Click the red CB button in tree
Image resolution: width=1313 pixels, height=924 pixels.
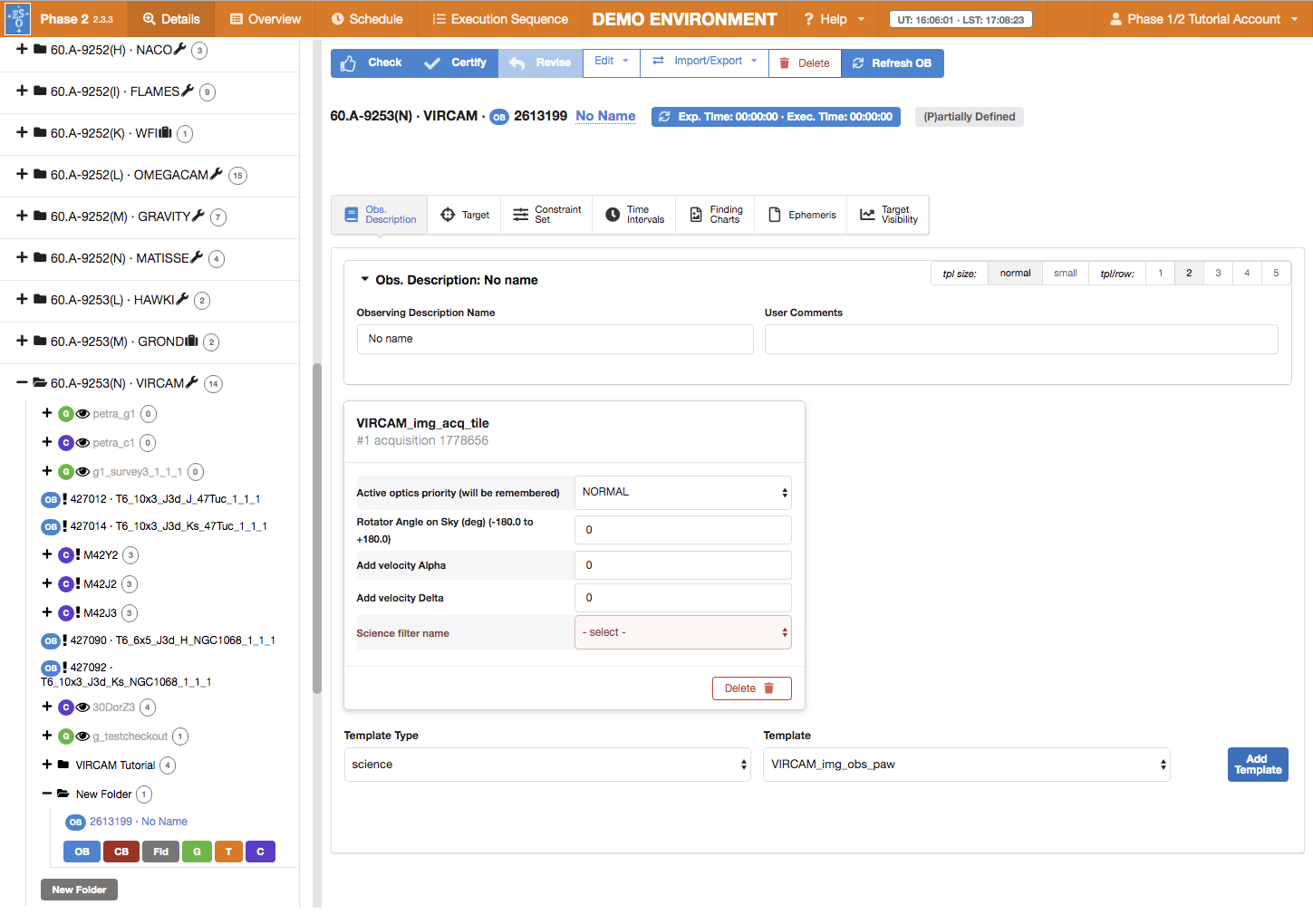[x=121, y=852]
